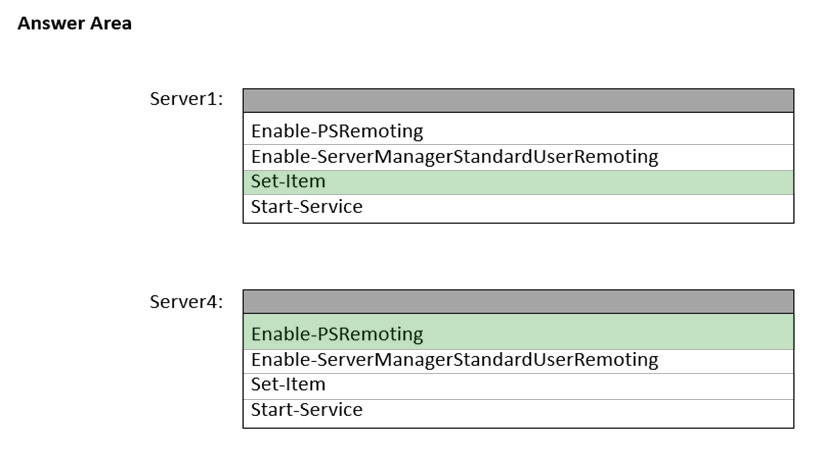The height and width of the screenshot is (461, 821).
Task: Open the Server1 dropdown header bar
Action: pos(518,100)
